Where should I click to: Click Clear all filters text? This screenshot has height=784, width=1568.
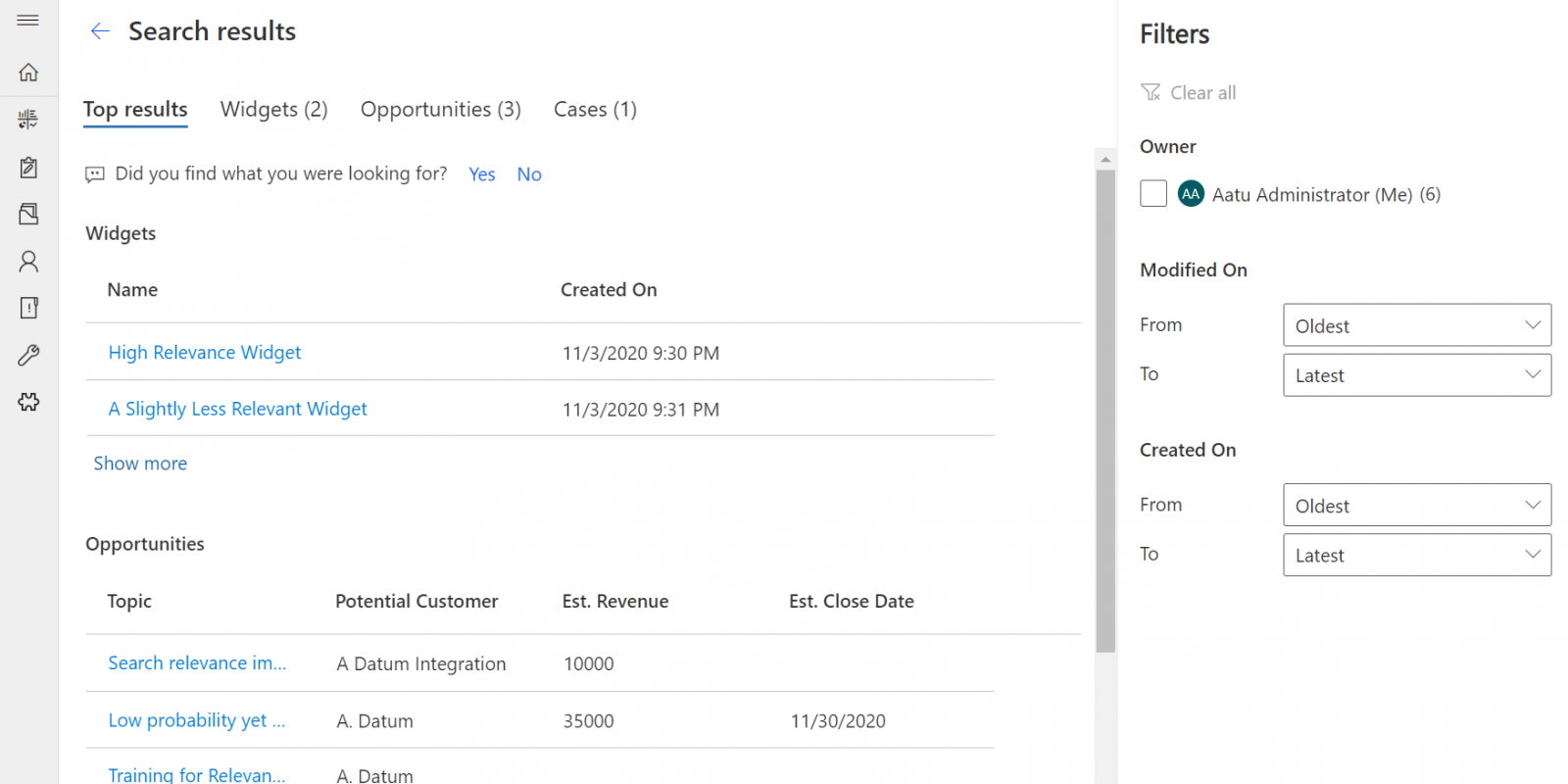tap(1203, 93)
